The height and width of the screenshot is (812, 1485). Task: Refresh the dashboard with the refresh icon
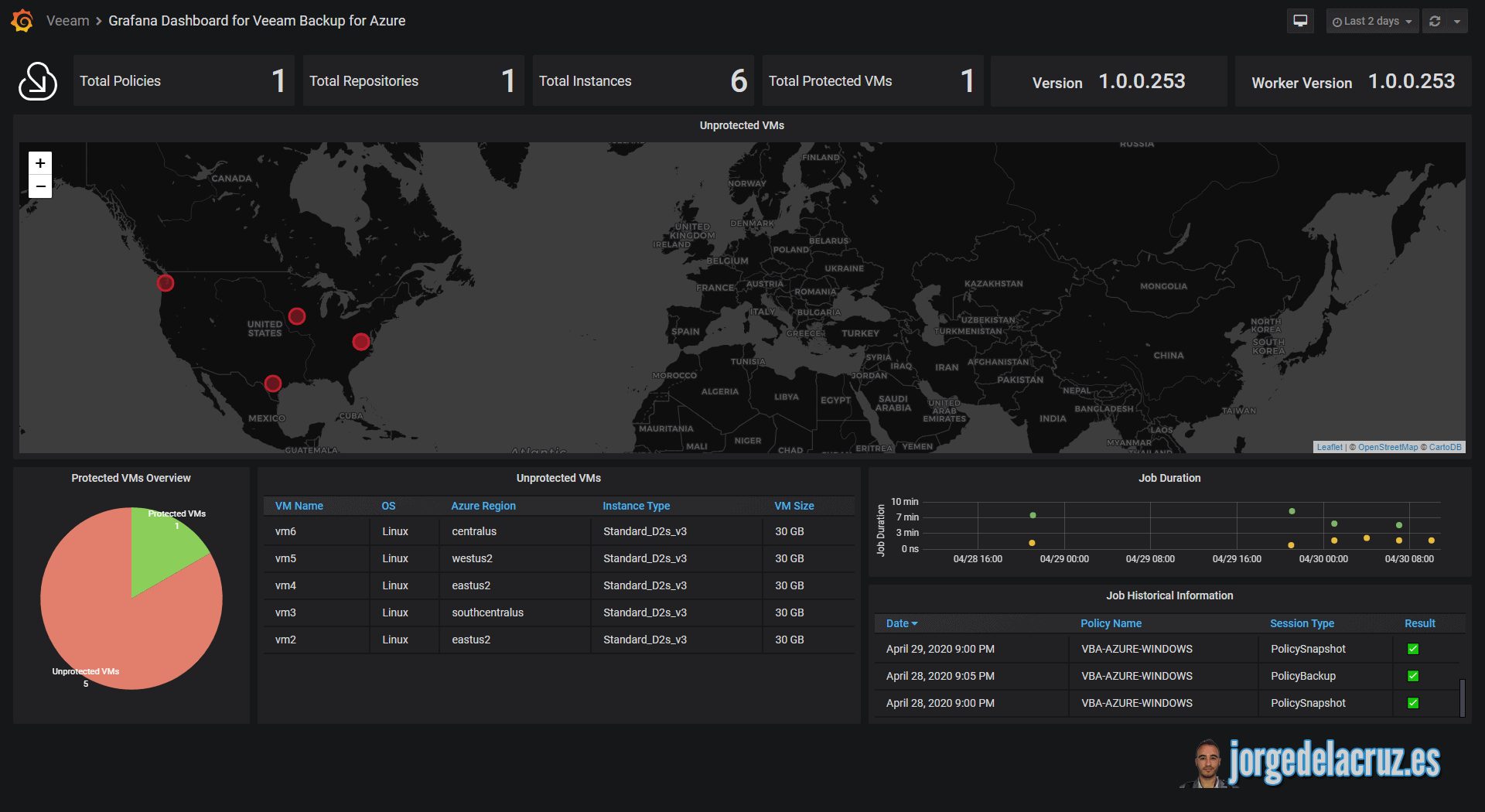pos(1435,21)
